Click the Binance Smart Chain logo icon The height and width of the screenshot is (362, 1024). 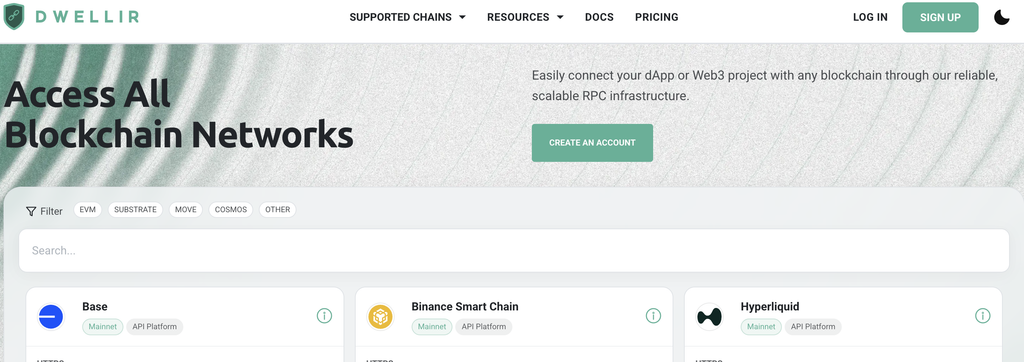click(380, 317)
